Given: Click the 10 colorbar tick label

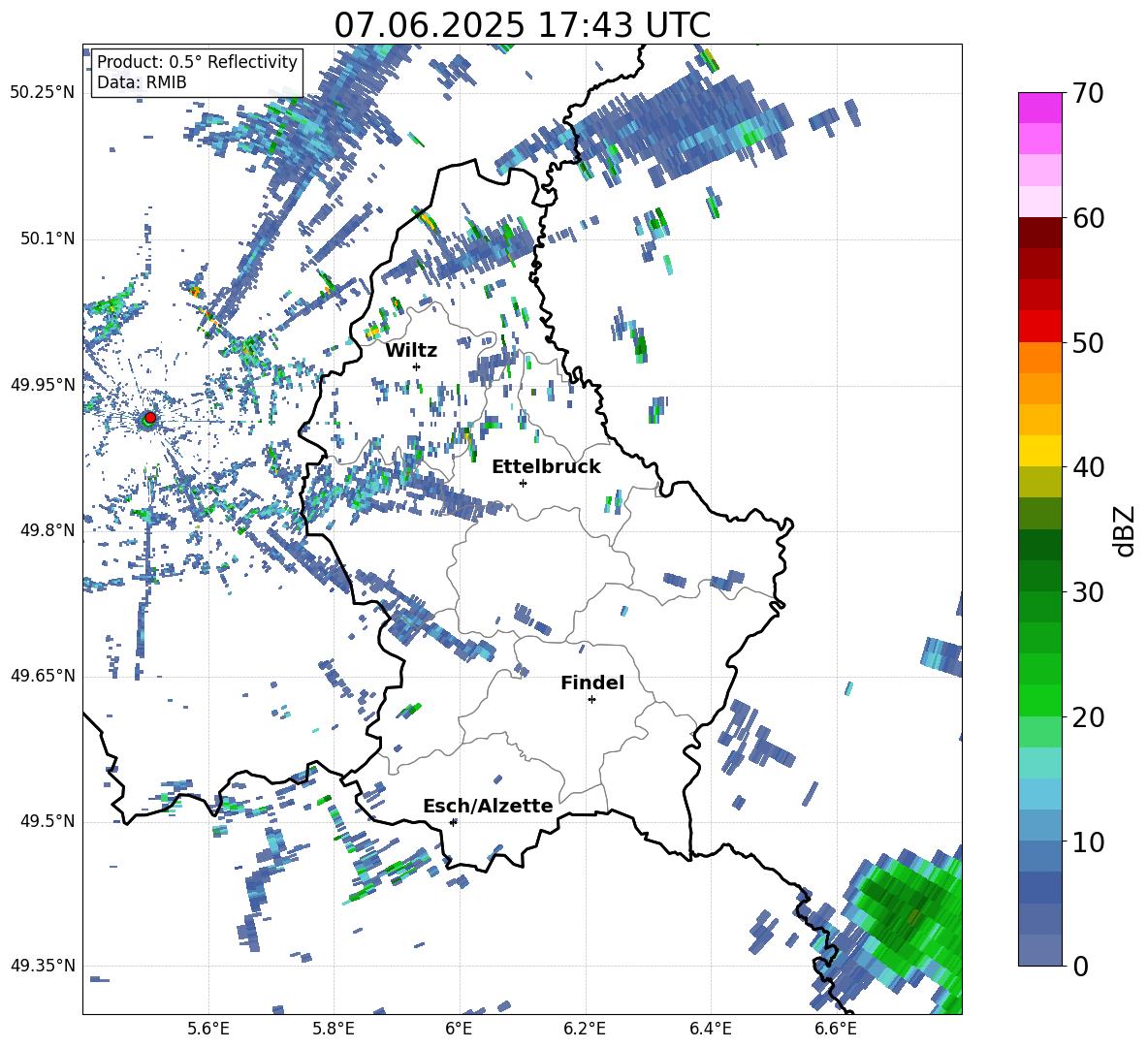Looking at the screenshot, I should 1088,842.
